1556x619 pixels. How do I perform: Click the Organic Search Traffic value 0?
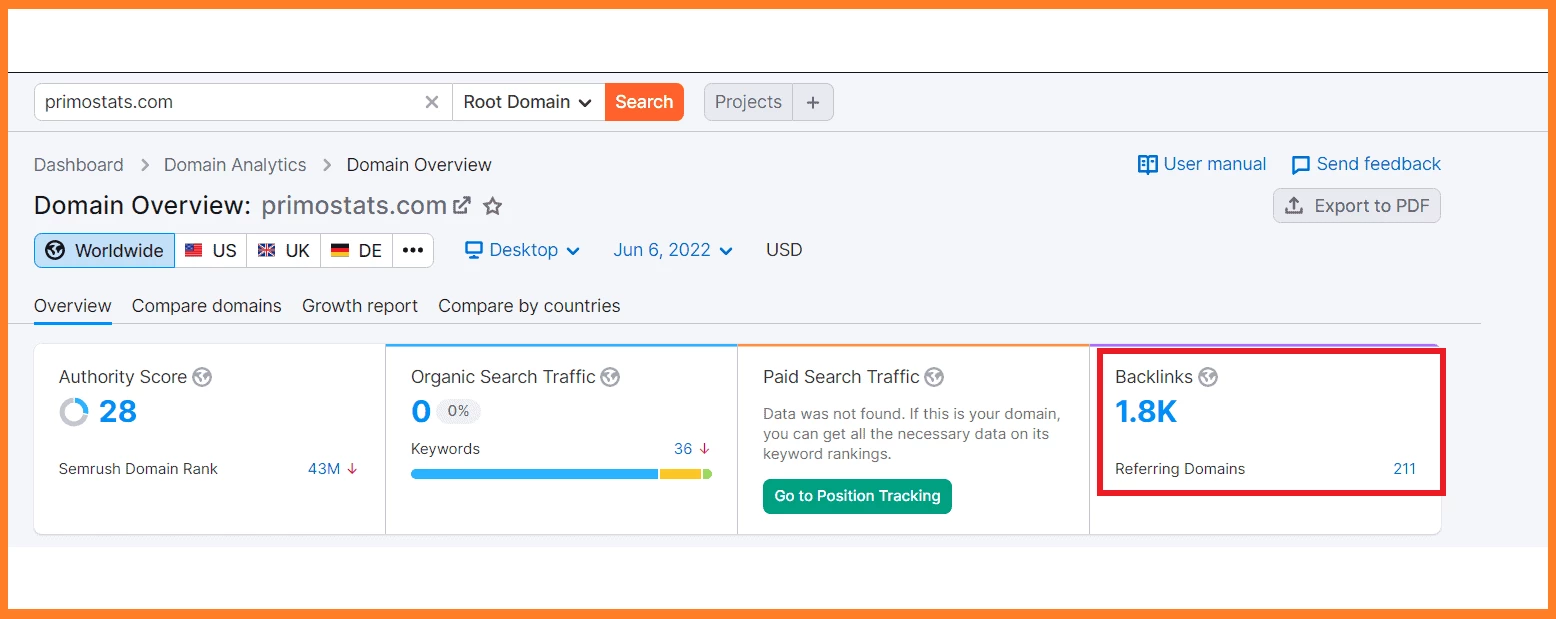click(x=421, y=412)
